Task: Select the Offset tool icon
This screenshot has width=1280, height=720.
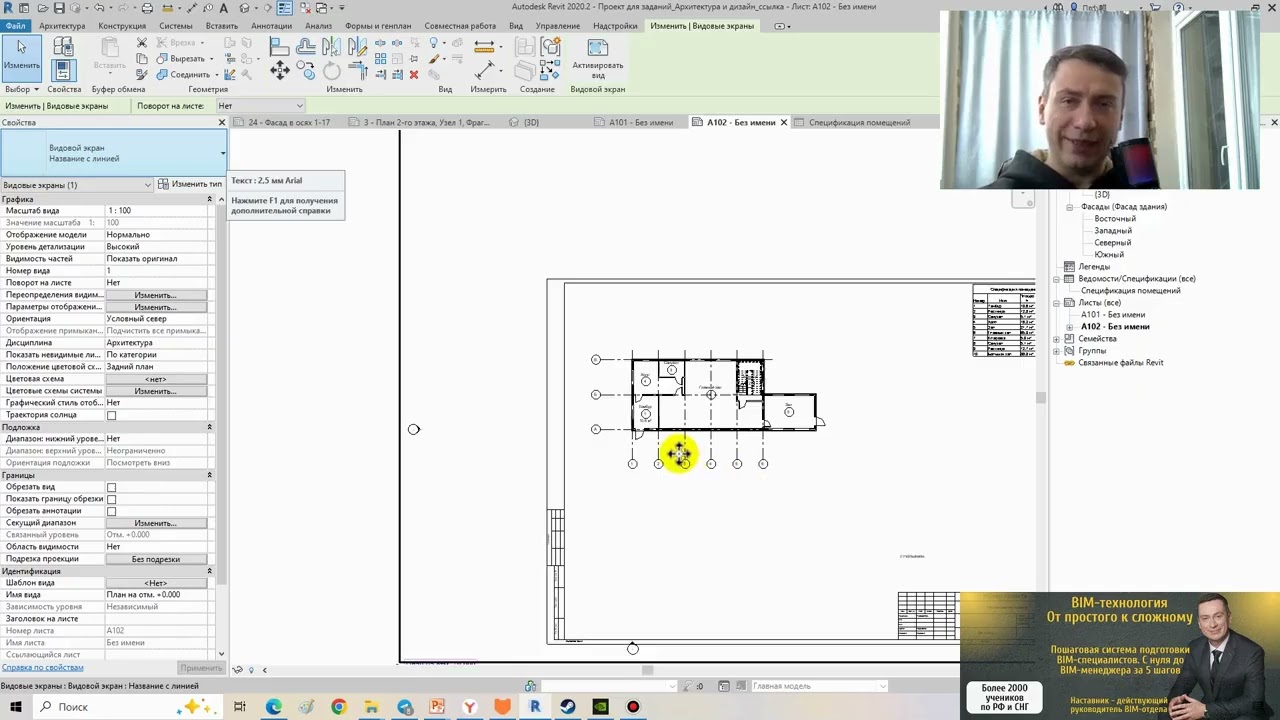Action: click(x=306, y=46)
